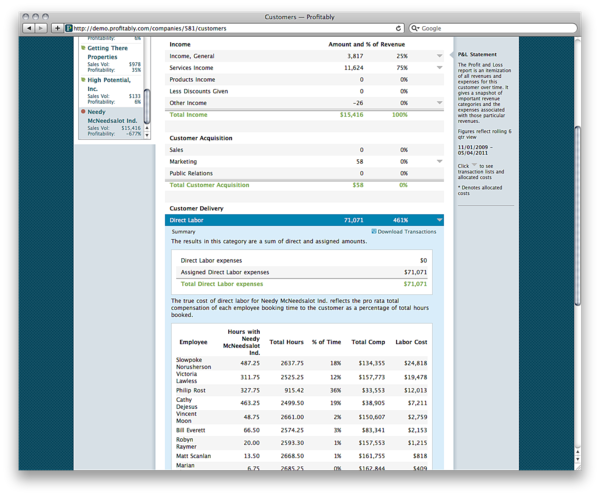Click the Profitably favicon in address bar
Viewport: 600px width, 496px height.
coord(68,28)
